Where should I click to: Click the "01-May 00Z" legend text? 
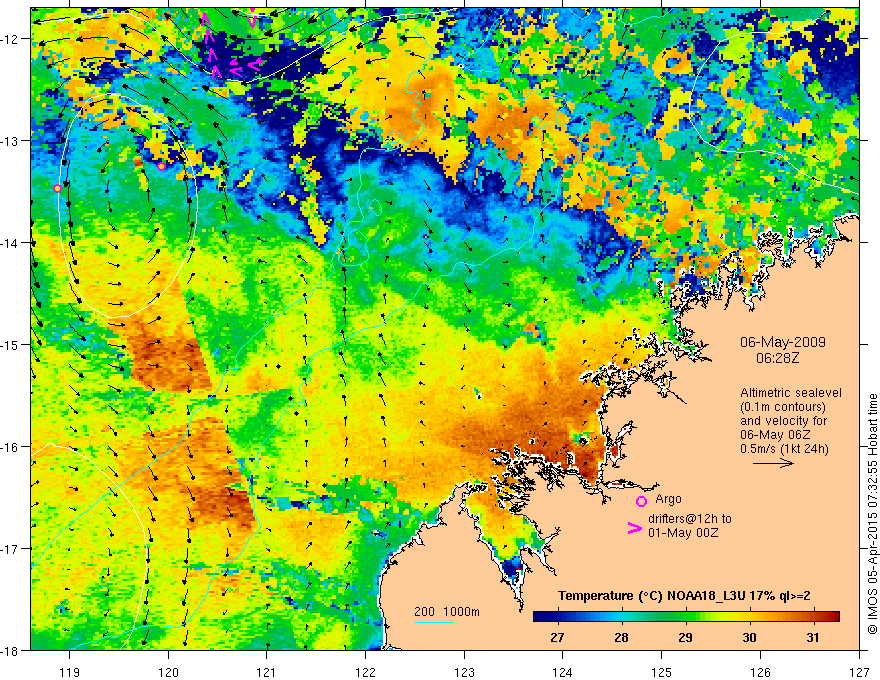tap(682, 532)
